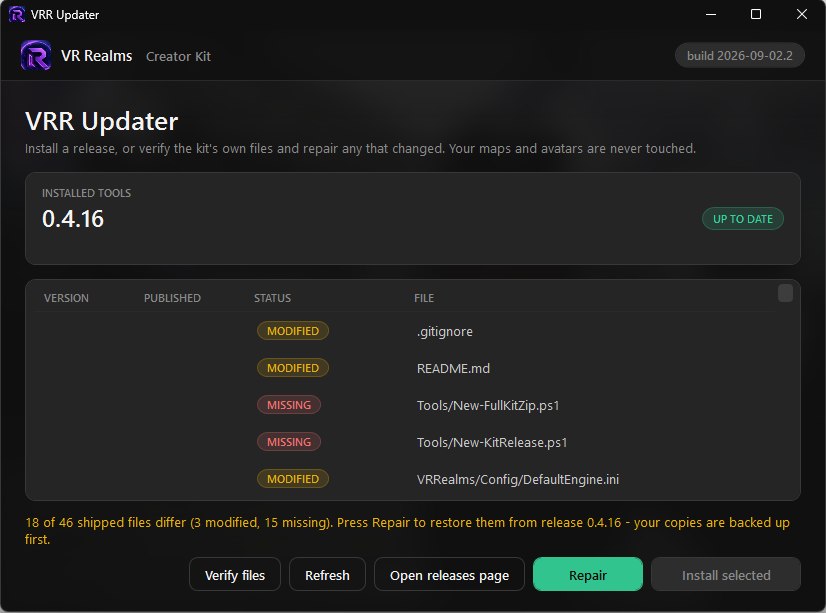Click MODIFIED badge beside README.md

293,368
